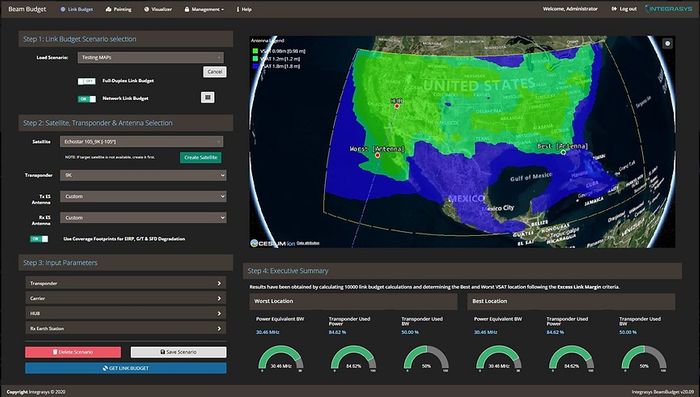Click Best Location Transponder Used BW gauge

(x=644, y=359)
